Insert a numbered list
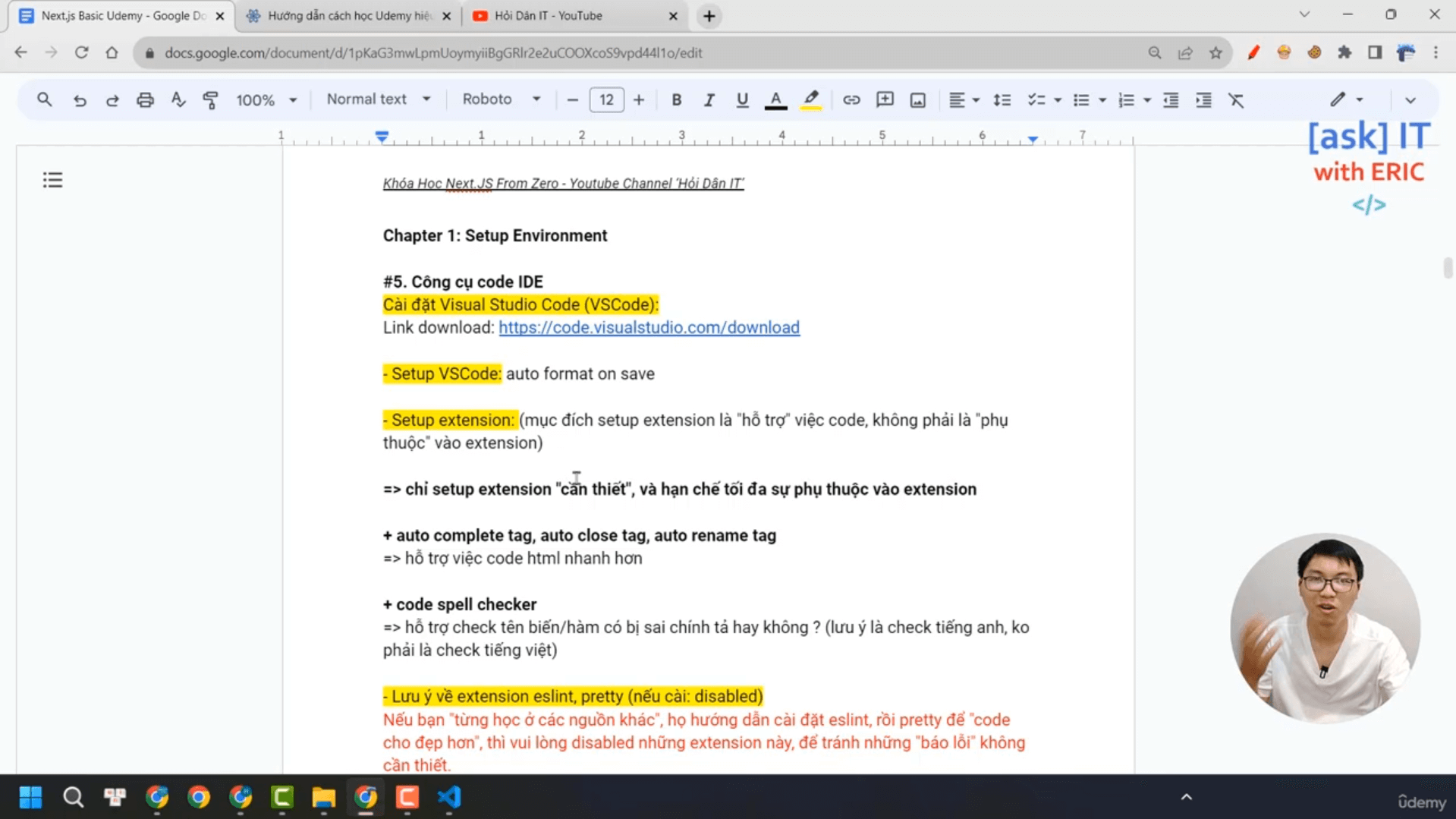The height and width of the screenshot is (819, 1456). coord(1126,99)
